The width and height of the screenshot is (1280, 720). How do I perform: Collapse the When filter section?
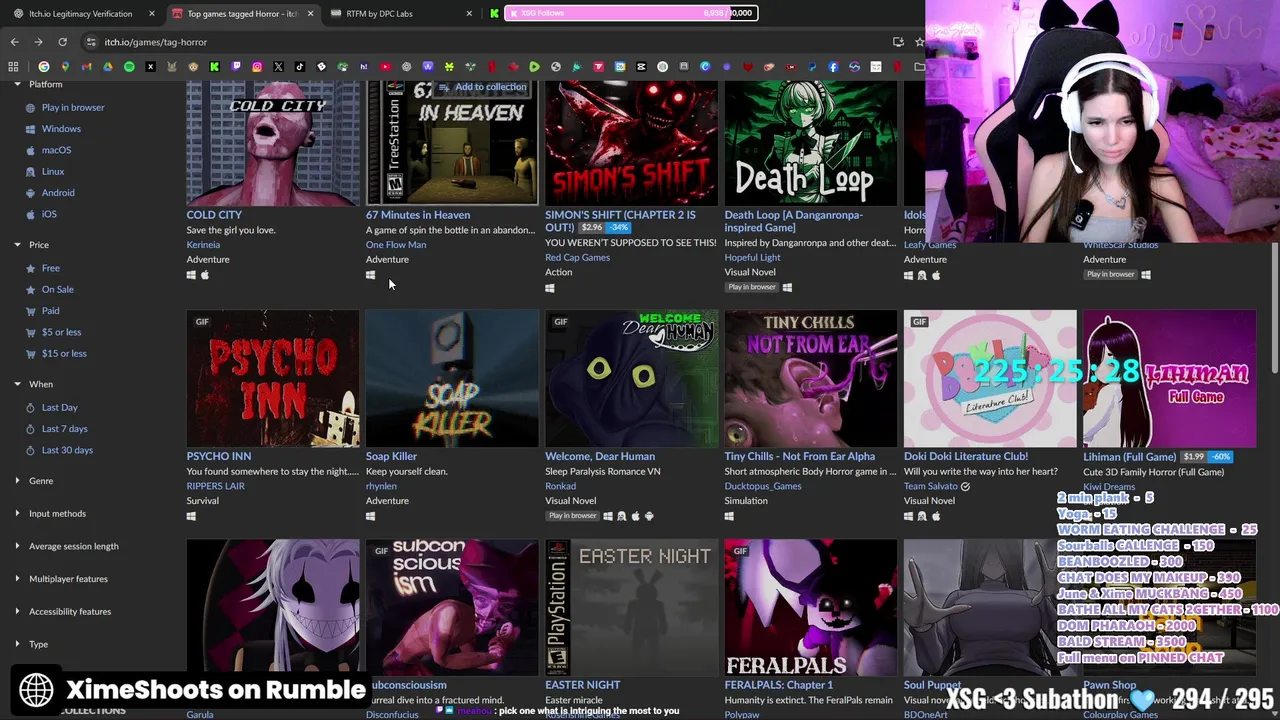click(x=33, y=384)
